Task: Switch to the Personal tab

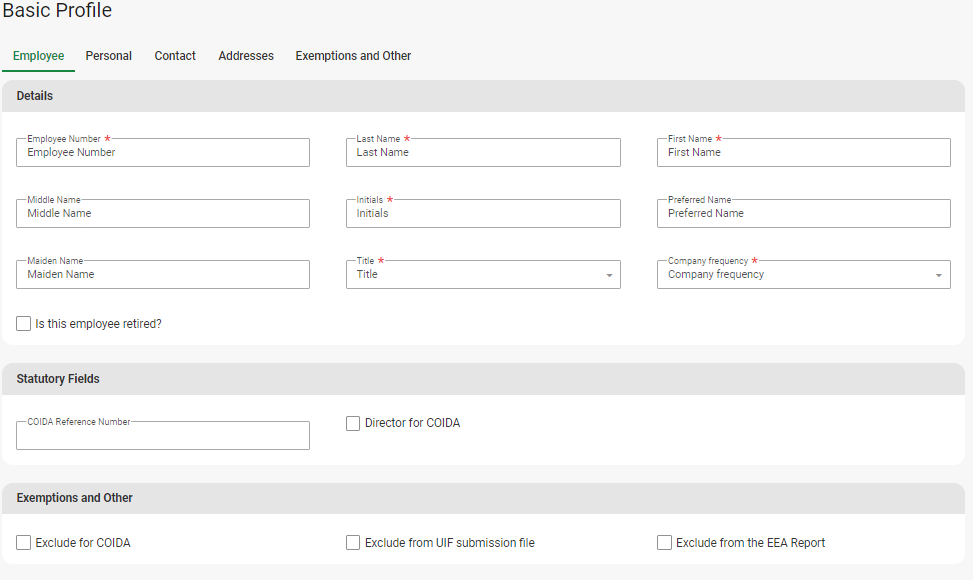Action: tap(108, 56)
